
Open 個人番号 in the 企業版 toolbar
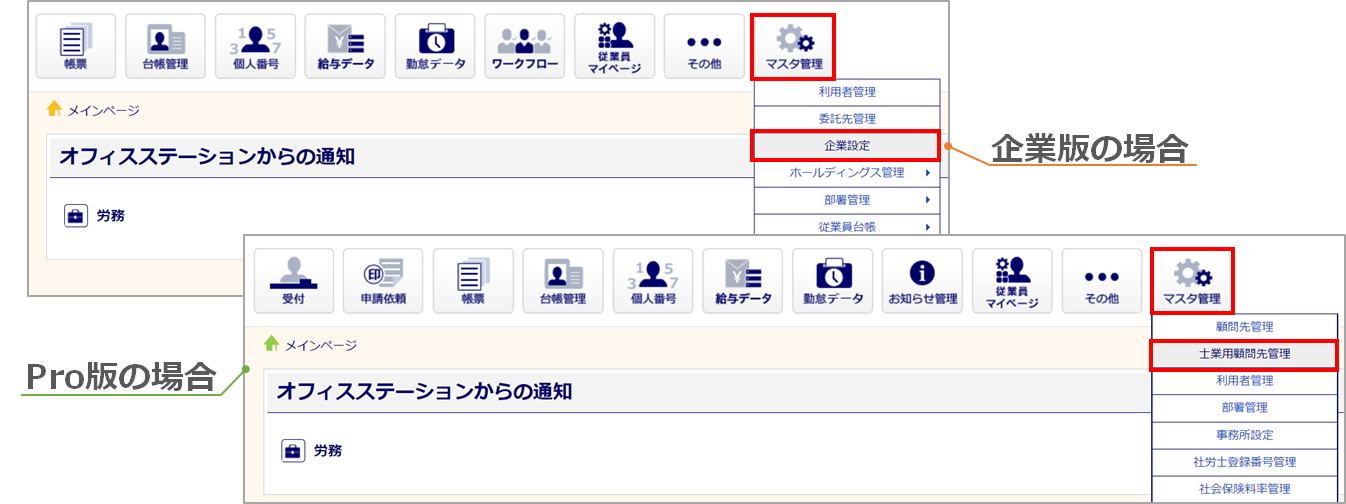click(255, 46)
